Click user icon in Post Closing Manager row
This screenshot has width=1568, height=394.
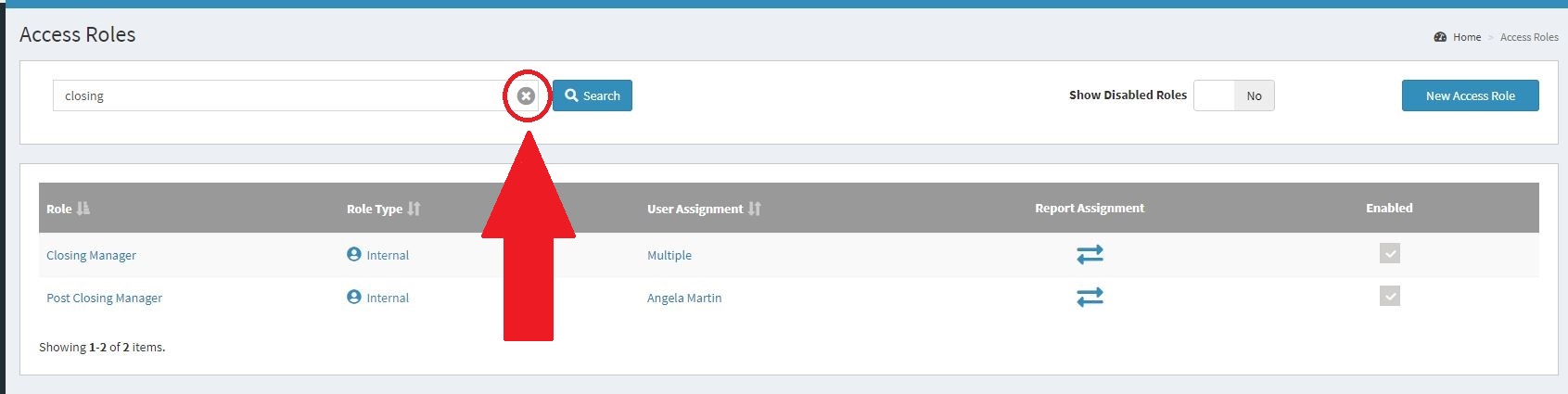pyautogui.click(x=353, y=297)
